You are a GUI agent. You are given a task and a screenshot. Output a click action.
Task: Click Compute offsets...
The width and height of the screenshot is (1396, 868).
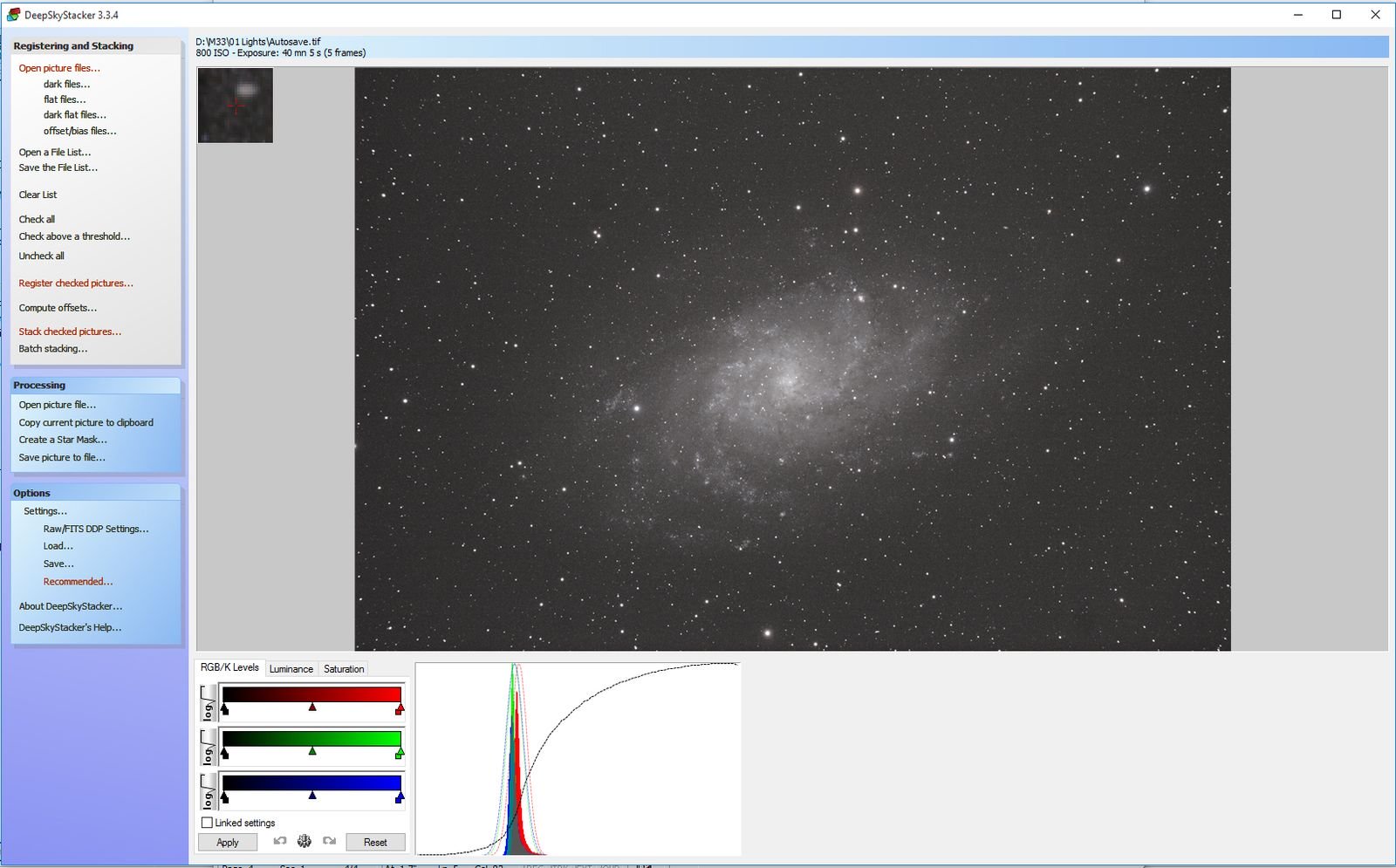pyautogui.click(x=58, y=308)
